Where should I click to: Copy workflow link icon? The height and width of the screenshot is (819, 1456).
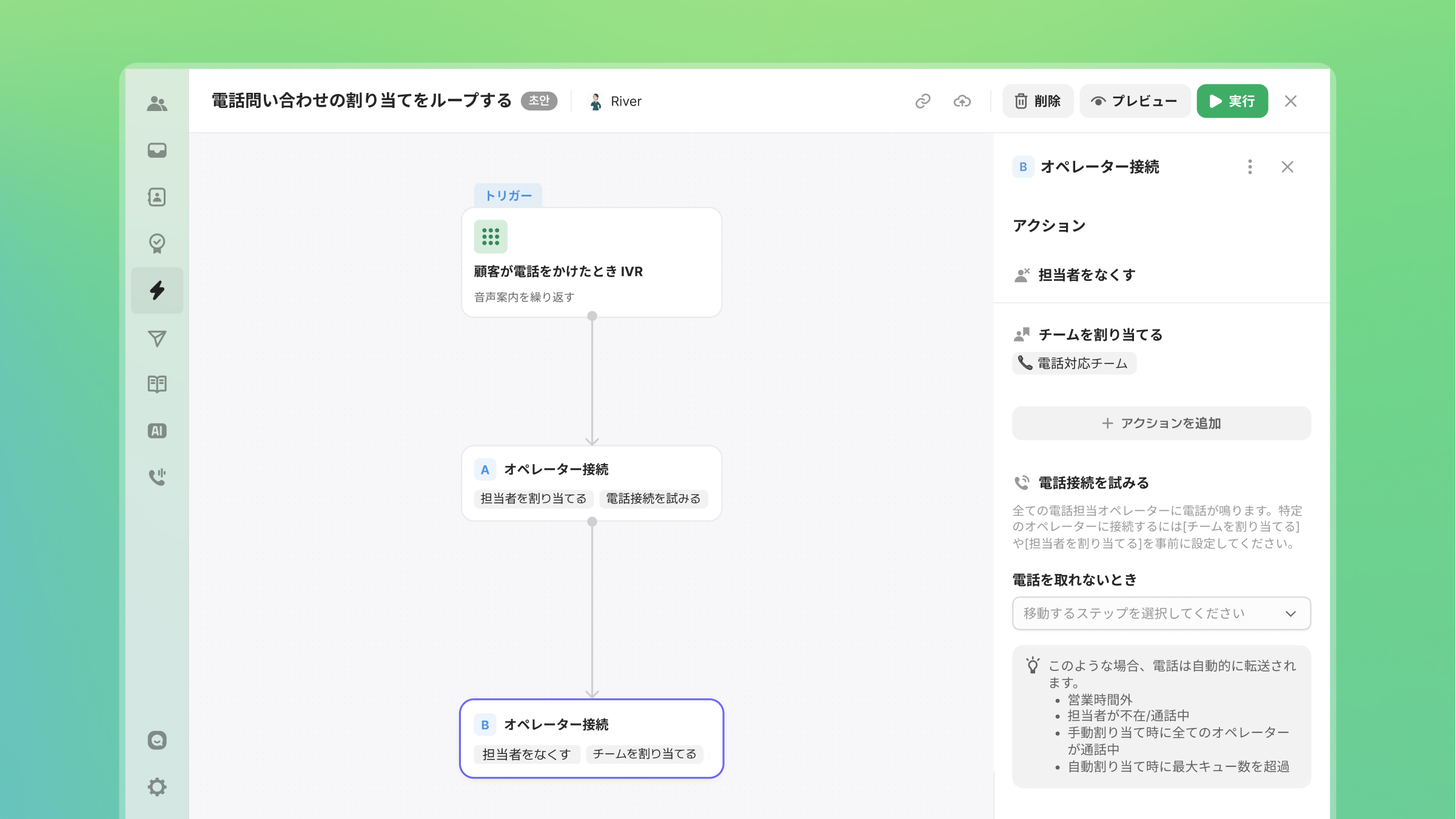(923, 101)
